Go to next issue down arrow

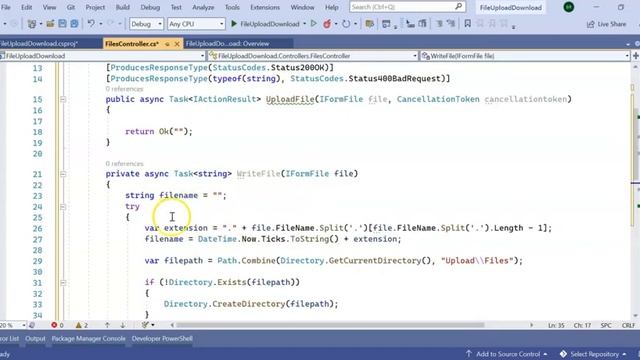(x=123, y=325)
